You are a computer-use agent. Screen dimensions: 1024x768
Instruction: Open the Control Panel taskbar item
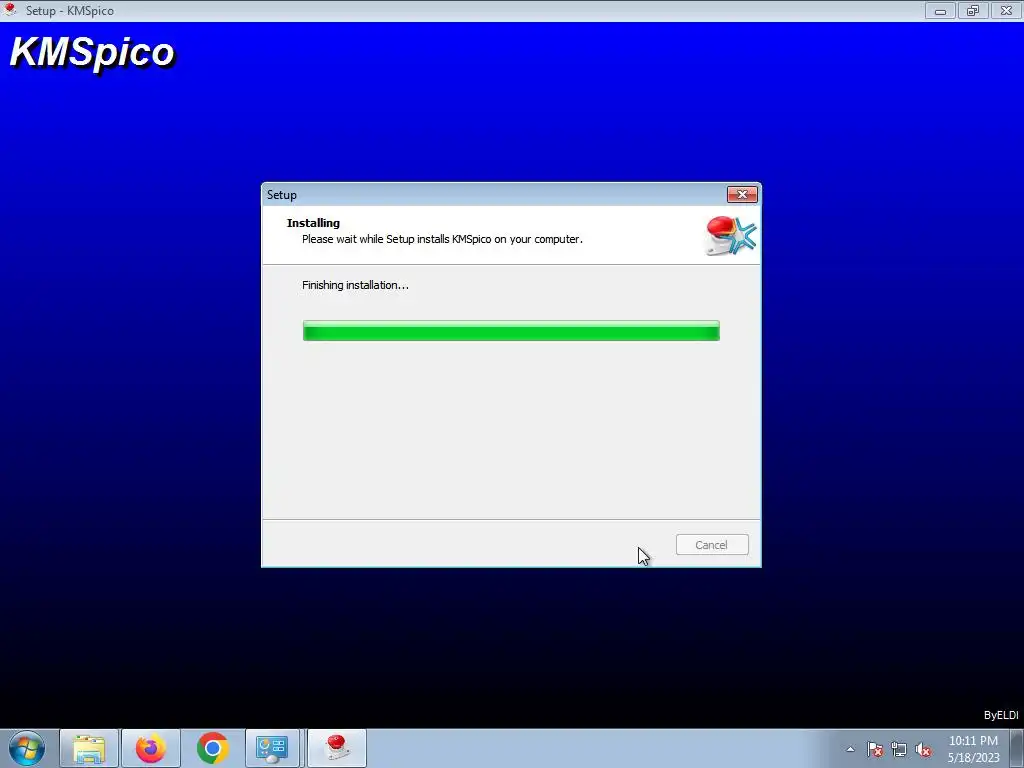click(x=272, y=748)
